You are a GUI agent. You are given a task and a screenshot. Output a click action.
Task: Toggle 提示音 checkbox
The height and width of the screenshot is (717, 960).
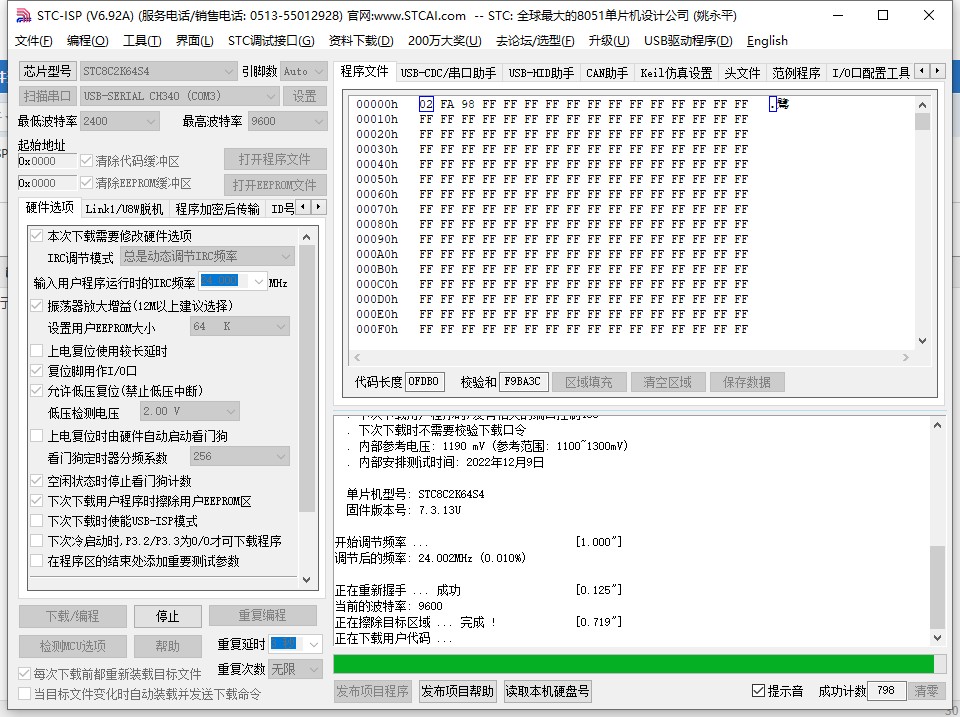[x=758, y=691]
